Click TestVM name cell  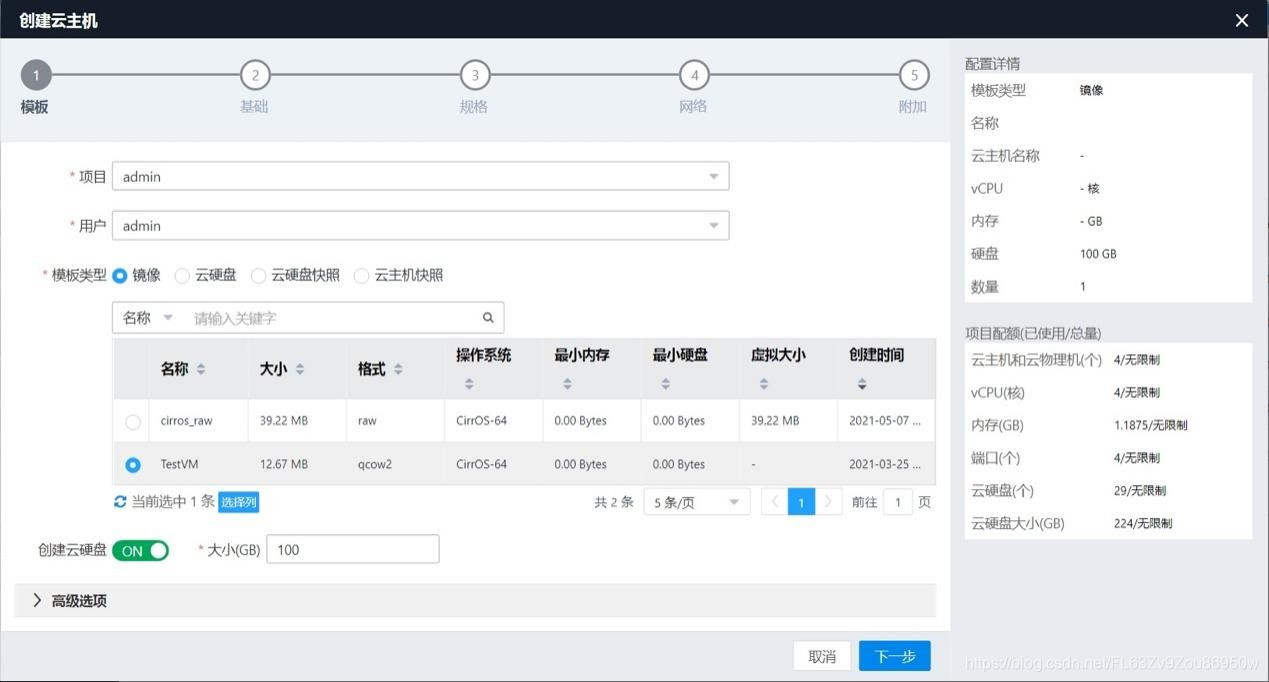pyautogui.click(x=179, y=464)
